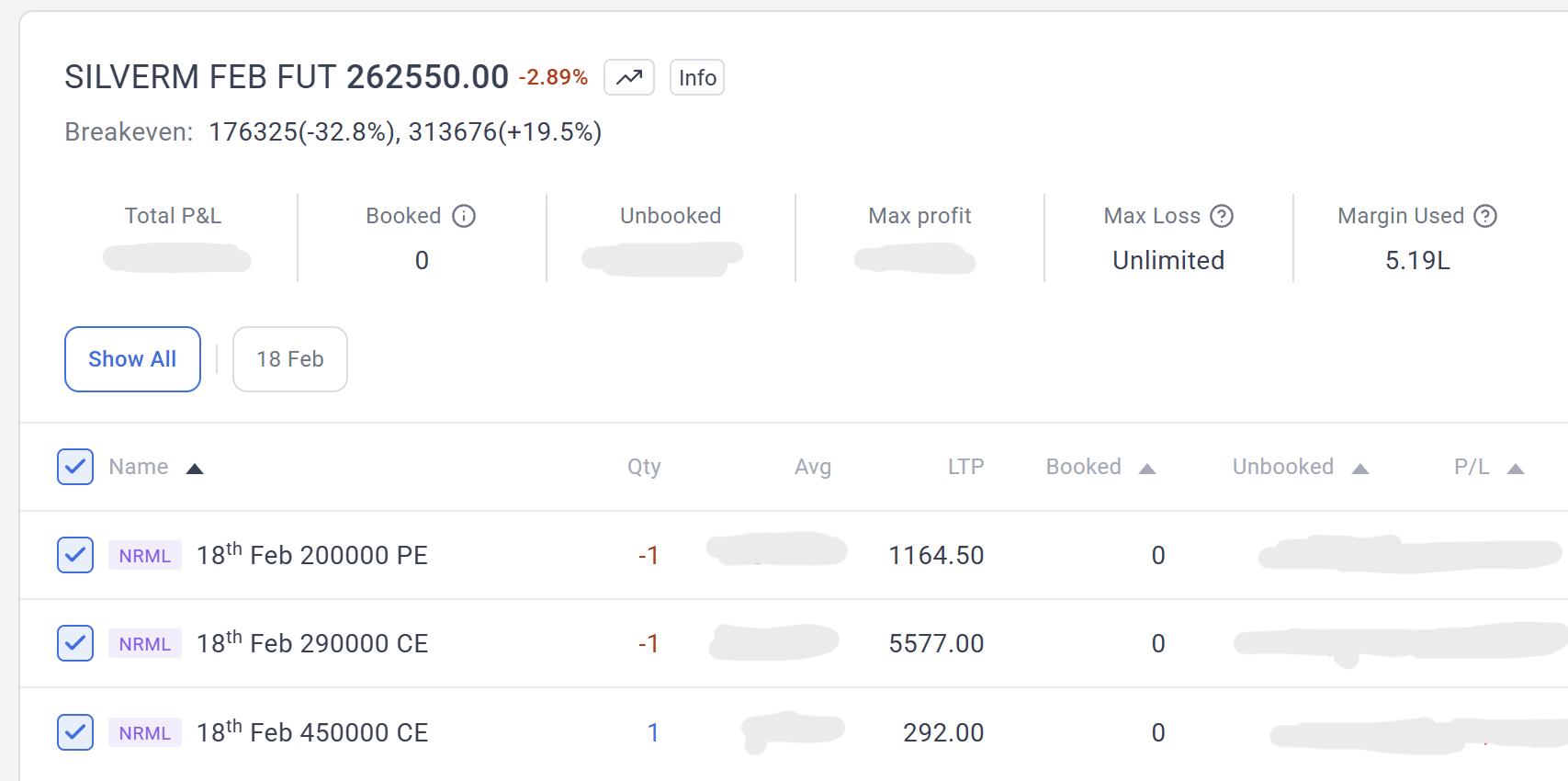This screenshot has height=781, width=1568.
Task: Uncheck the 18th Feb 450000 CE position
Action: 75,732
